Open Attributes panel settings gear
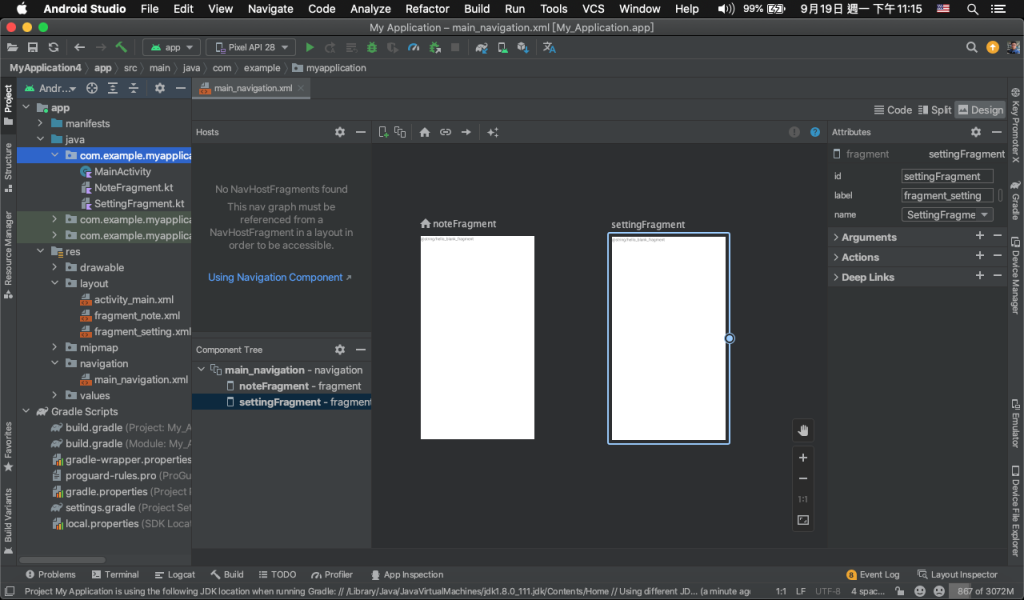The image size is (1024, 600). (x=976, y=132)
